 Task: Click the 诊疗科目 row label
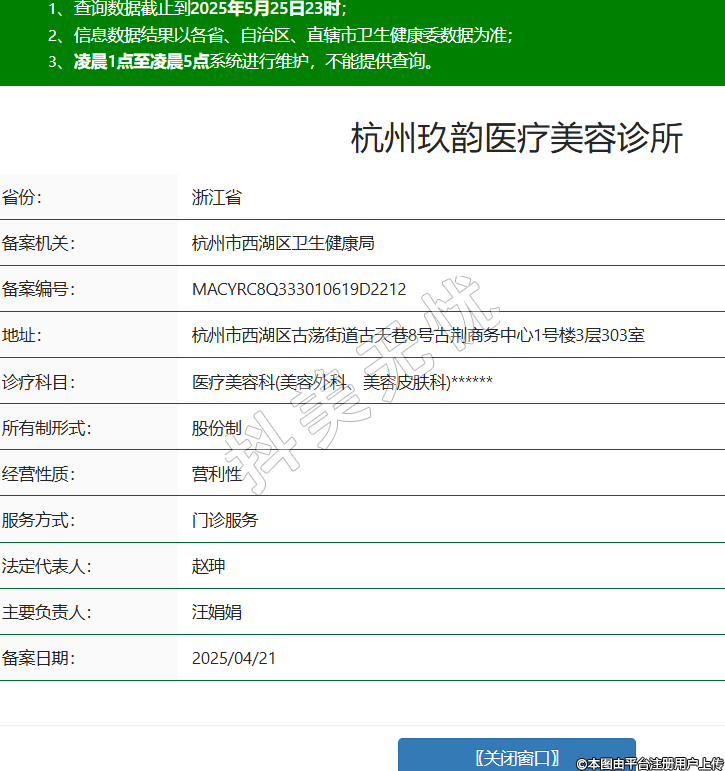coord(39,381)
